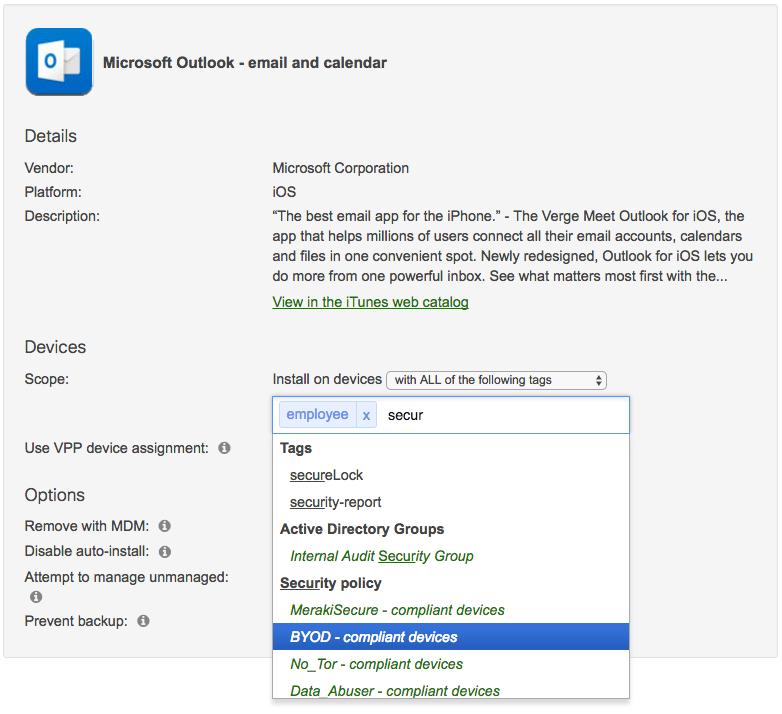Viewport: 782px width, 714px height.
Task: Click info icon next to Disable auto-install
Action: (x=165, y=551)
